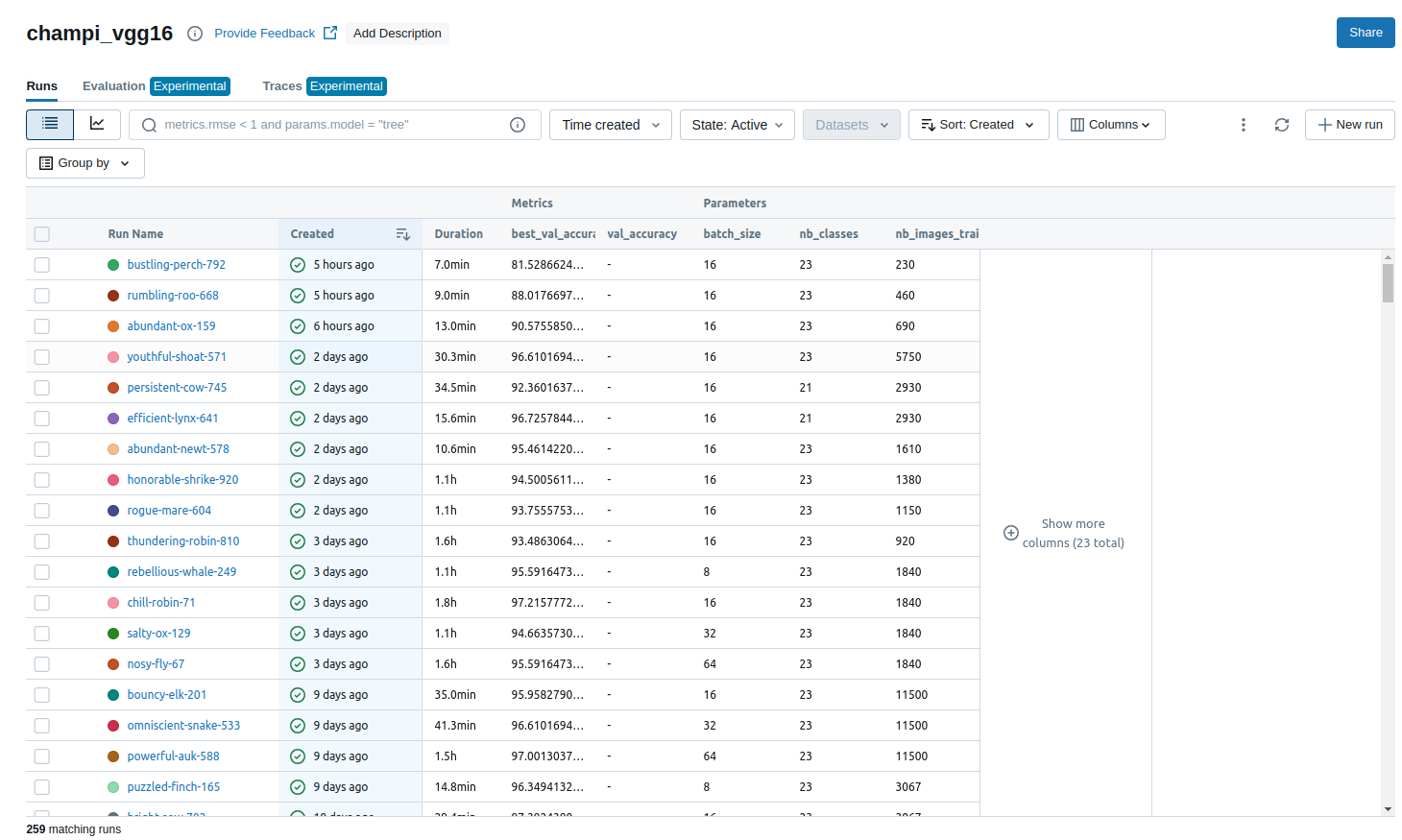
Task: Click the scroll up arrow of the table
Action: pos(1388,257)
